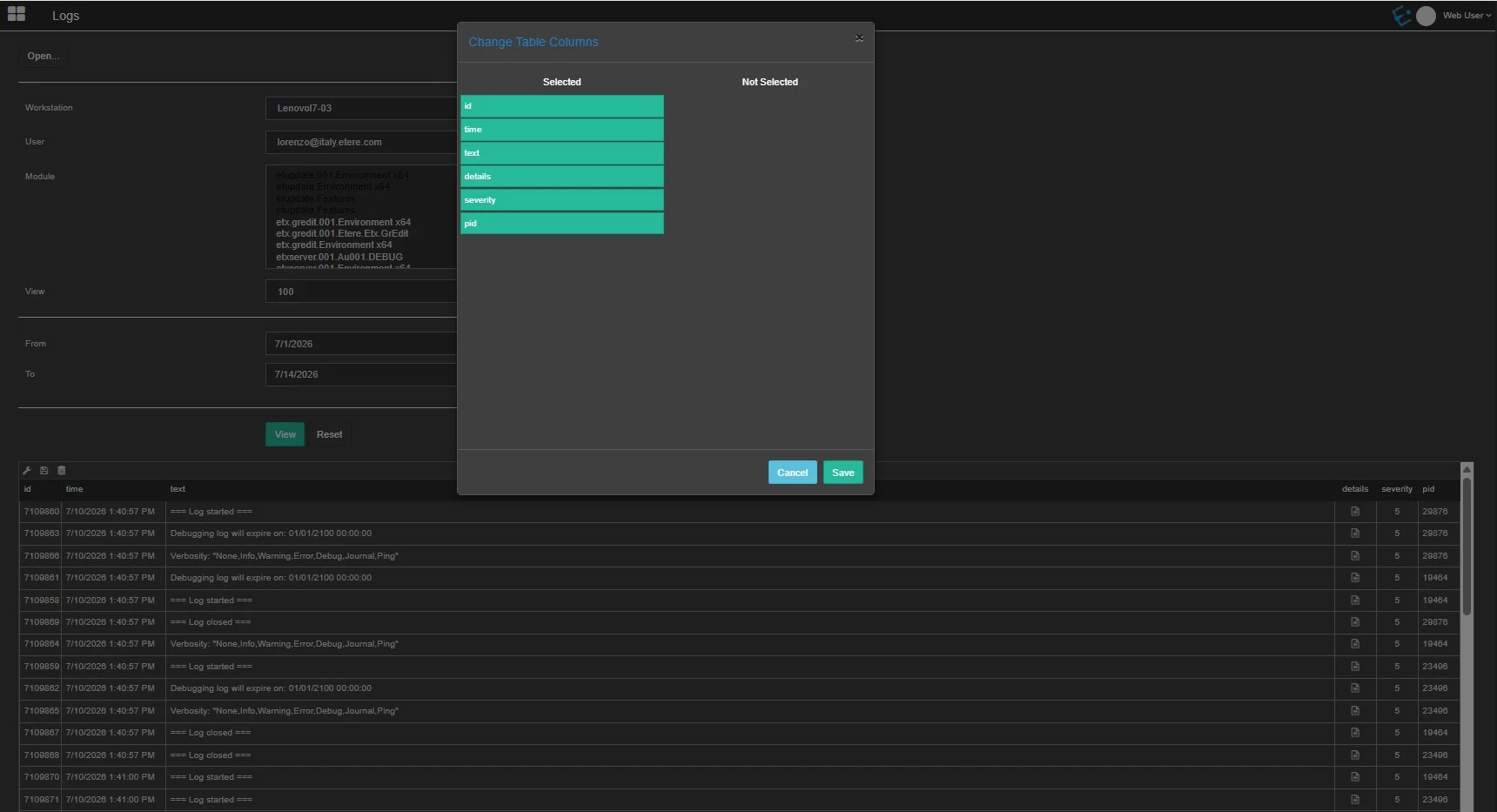This screenshot has height=812, width=1497.
Task: Open details icon for row 7109871
Action: pos(1355,800)
